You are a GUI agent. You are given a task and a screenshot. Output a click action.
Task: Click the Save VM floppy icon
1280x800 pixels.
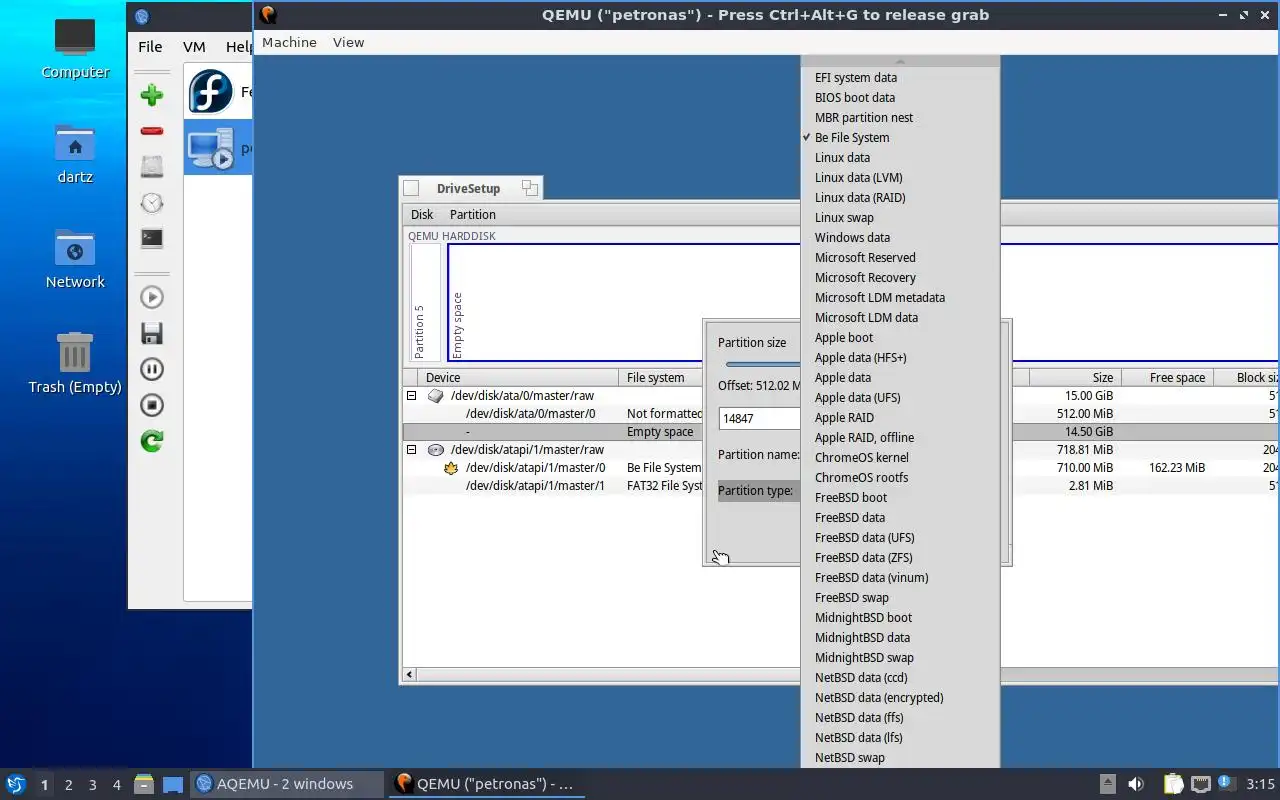click(x=152, y=333)
